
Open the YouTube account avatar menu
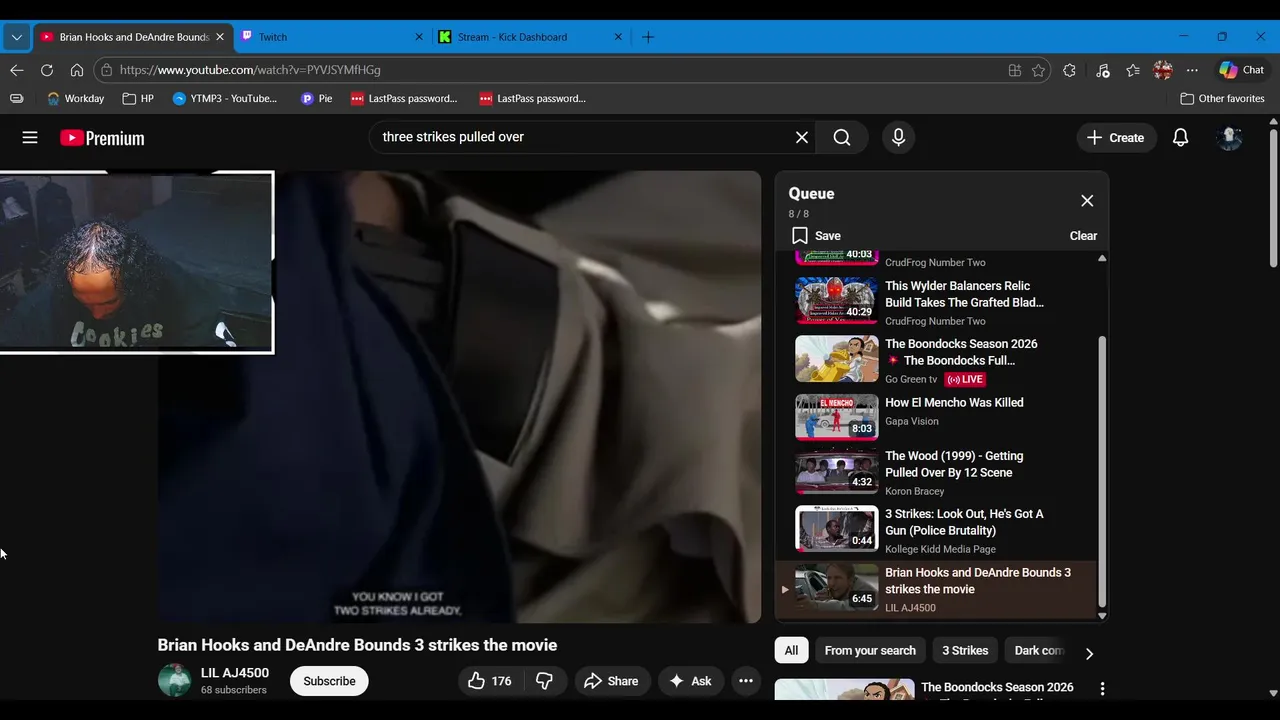[1229, 138]
